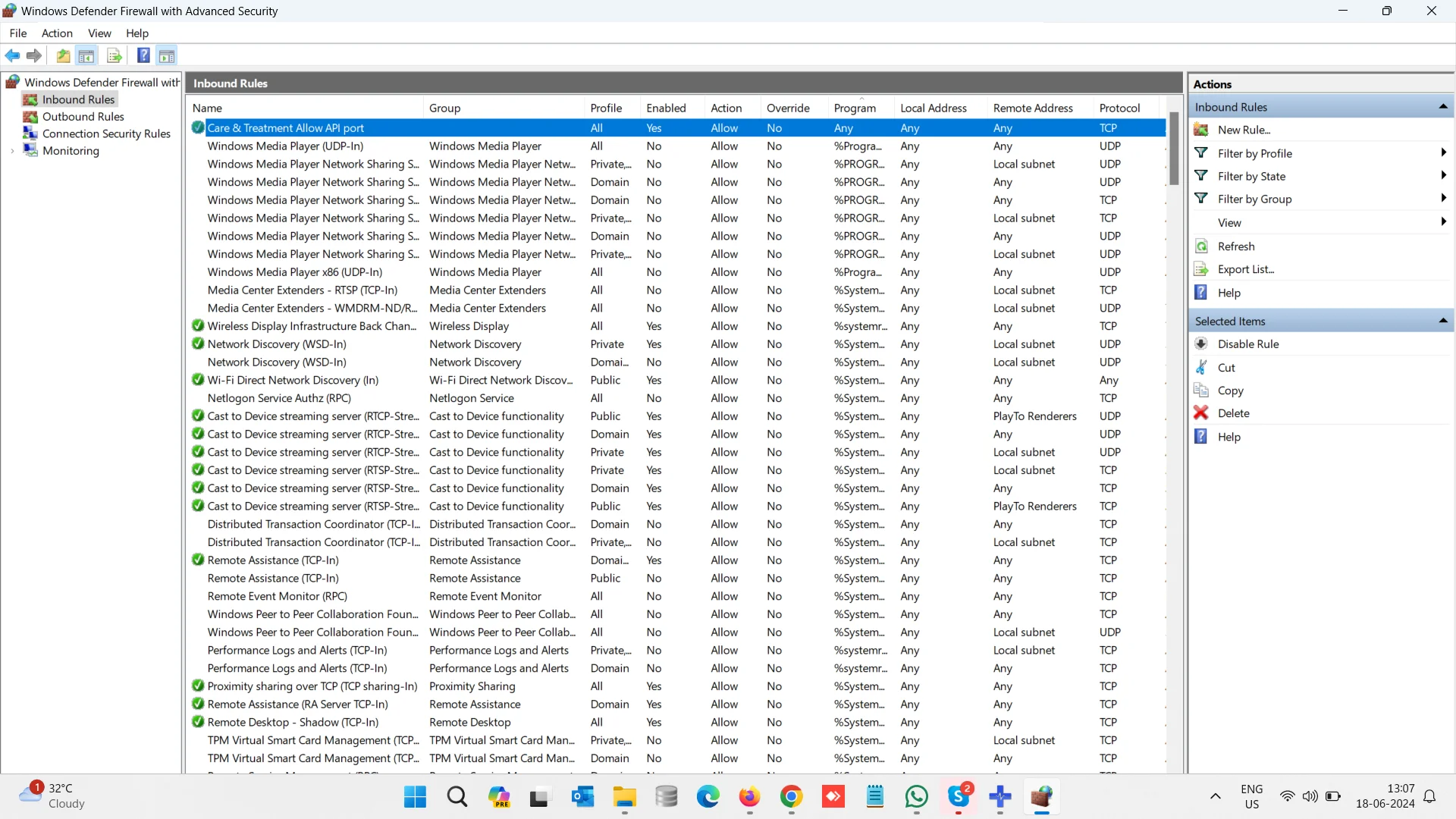Sort rules by the Name column header
This screenshot has width=1456, height=819.
click(x=306, y=108)
